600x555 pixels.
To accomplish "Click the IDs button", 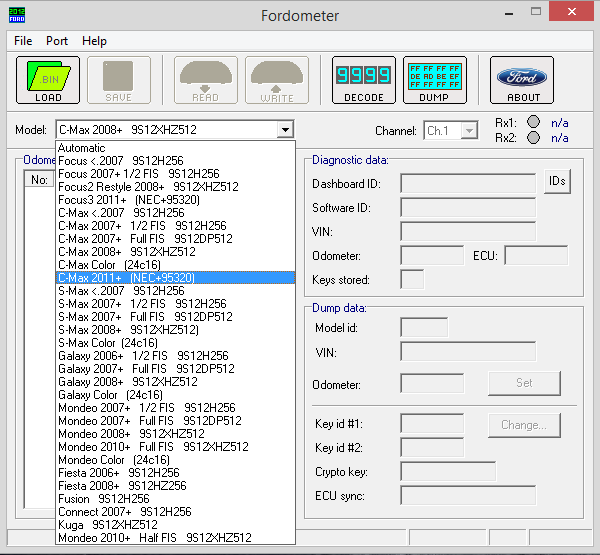I will [557, 181].
